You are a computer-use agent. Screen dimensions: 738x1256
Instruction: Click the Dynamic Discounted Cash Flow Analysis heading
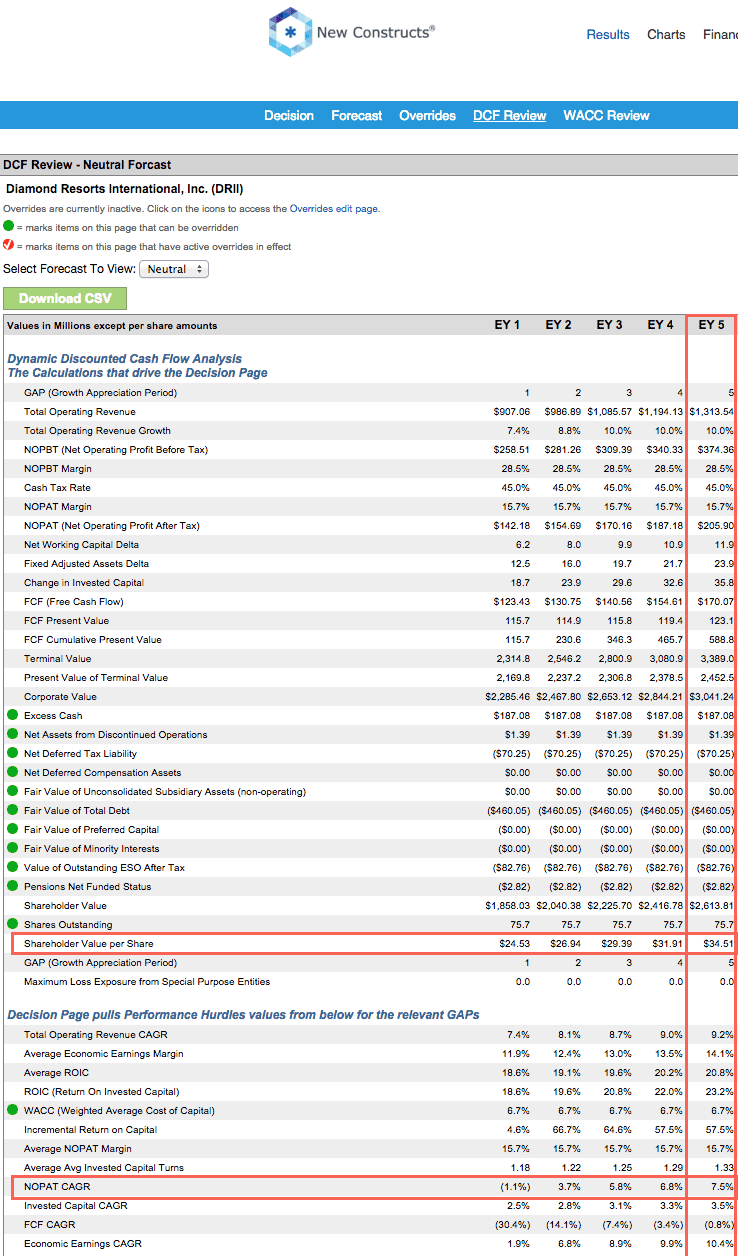(125, 358)
